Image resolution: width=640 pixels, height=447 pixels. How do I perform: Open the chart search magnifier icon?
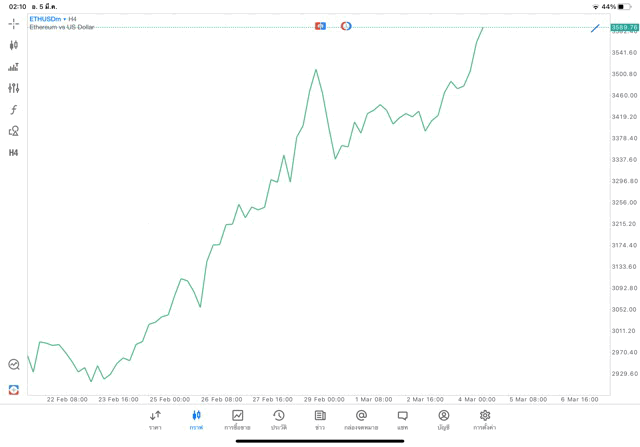[x=13, y=365]
